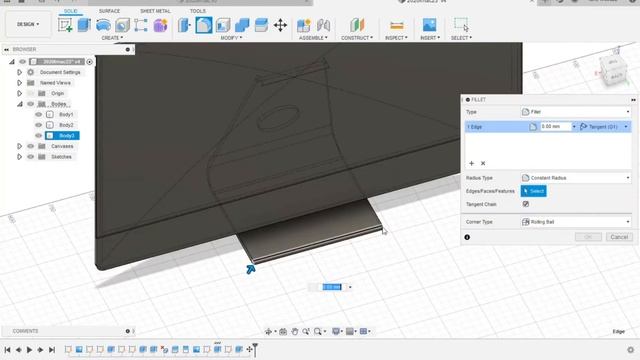The image size is (640, 360).
Task: Toggle visibility of Canvases folder
Action: [31, 146]
